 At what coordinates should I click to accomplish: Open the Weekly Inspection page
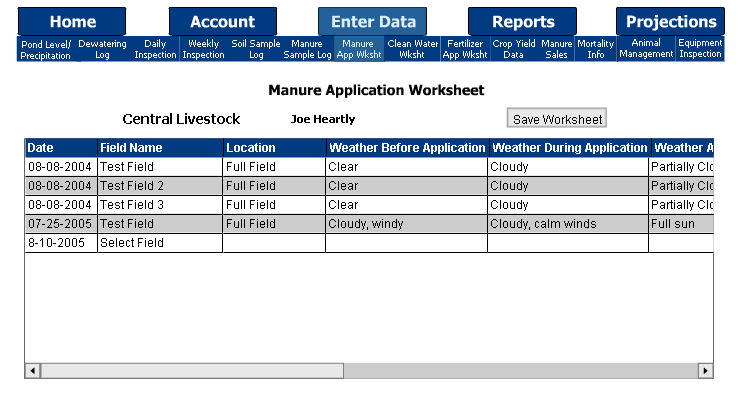click(x=204, y=49)
